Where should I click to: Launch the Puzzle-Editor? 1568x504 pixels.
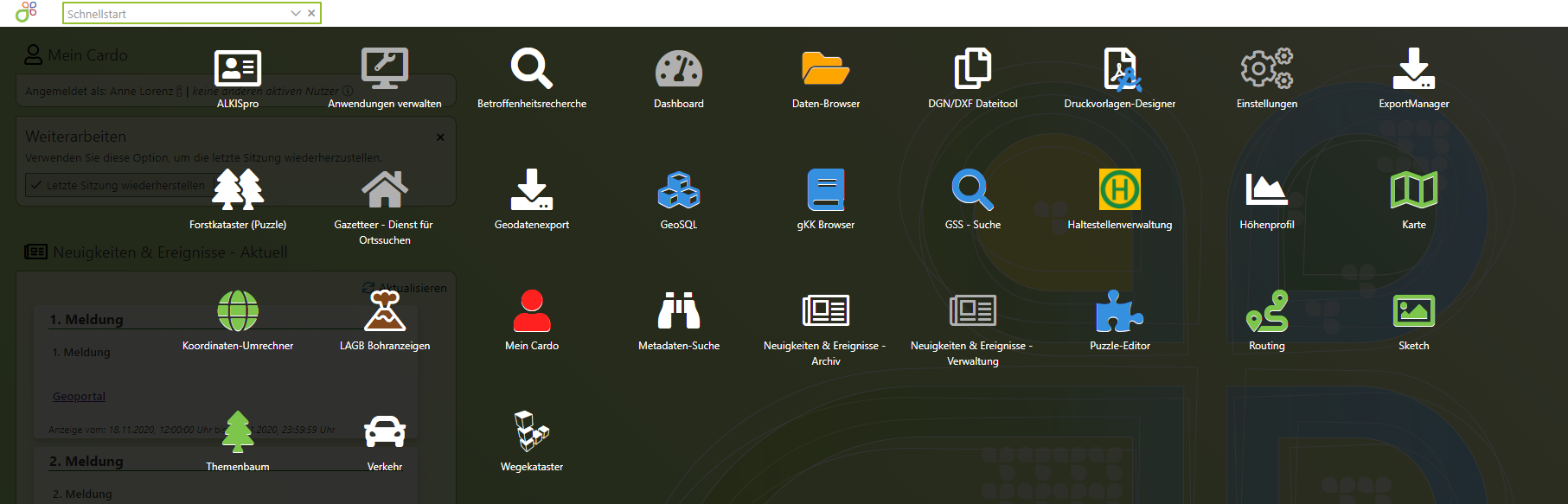pyautogui.click(x=1120, y=310)
